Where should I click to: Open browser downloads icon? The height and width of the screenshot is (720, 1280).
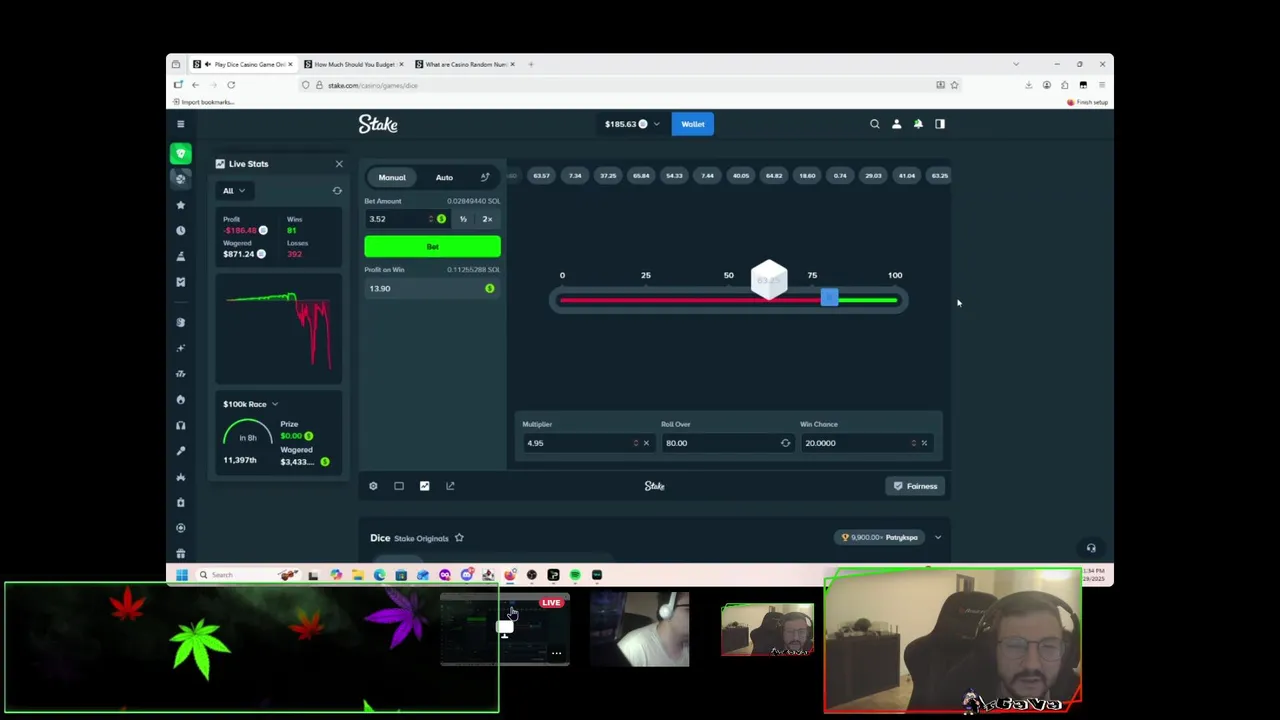click(1028, 85)
